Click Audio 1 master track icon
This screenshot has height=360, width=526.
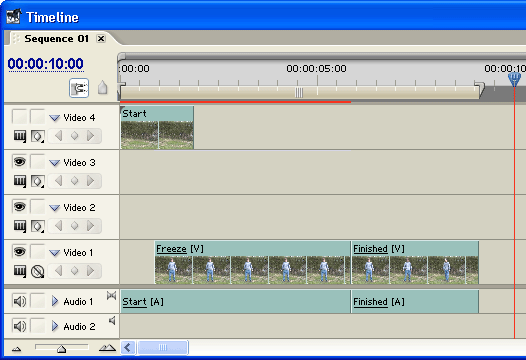pos(111,296)
